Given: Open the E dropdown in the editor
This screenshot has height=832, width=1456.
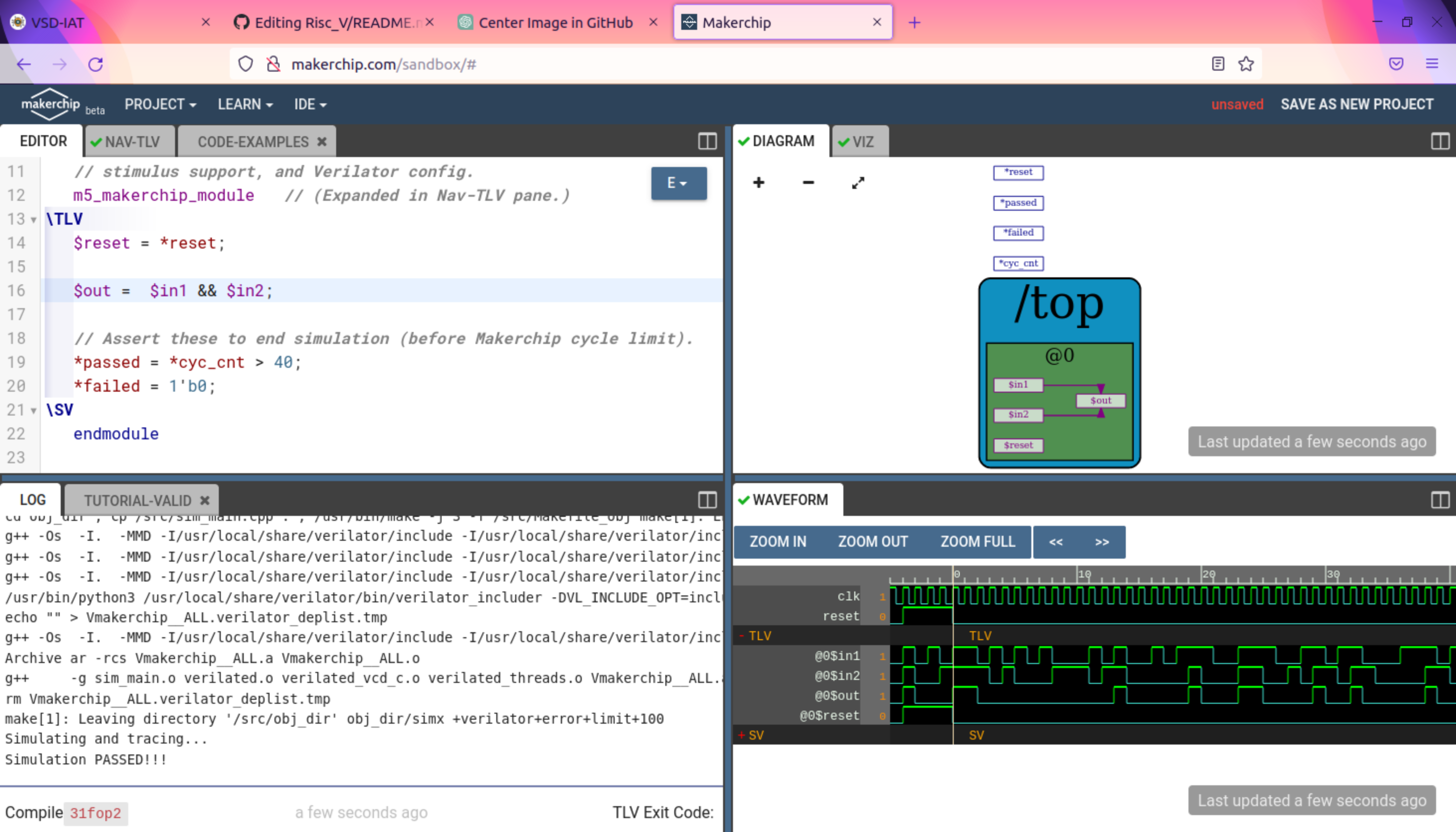Looking at the screenshot, I should click(x=679, y=183).
